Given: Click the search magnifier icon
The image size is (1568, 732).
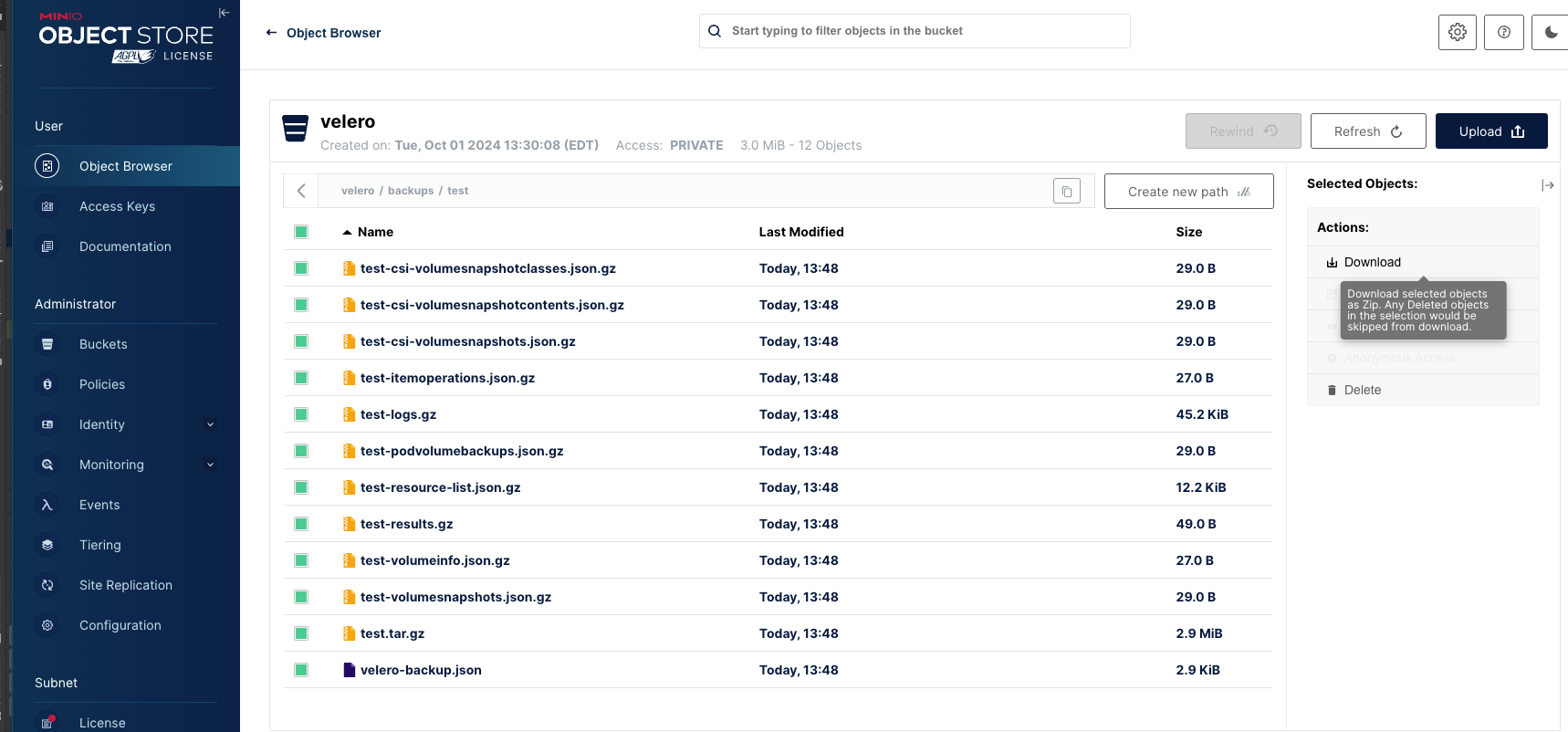Looking at the screenshot, I should pos(715,31).
